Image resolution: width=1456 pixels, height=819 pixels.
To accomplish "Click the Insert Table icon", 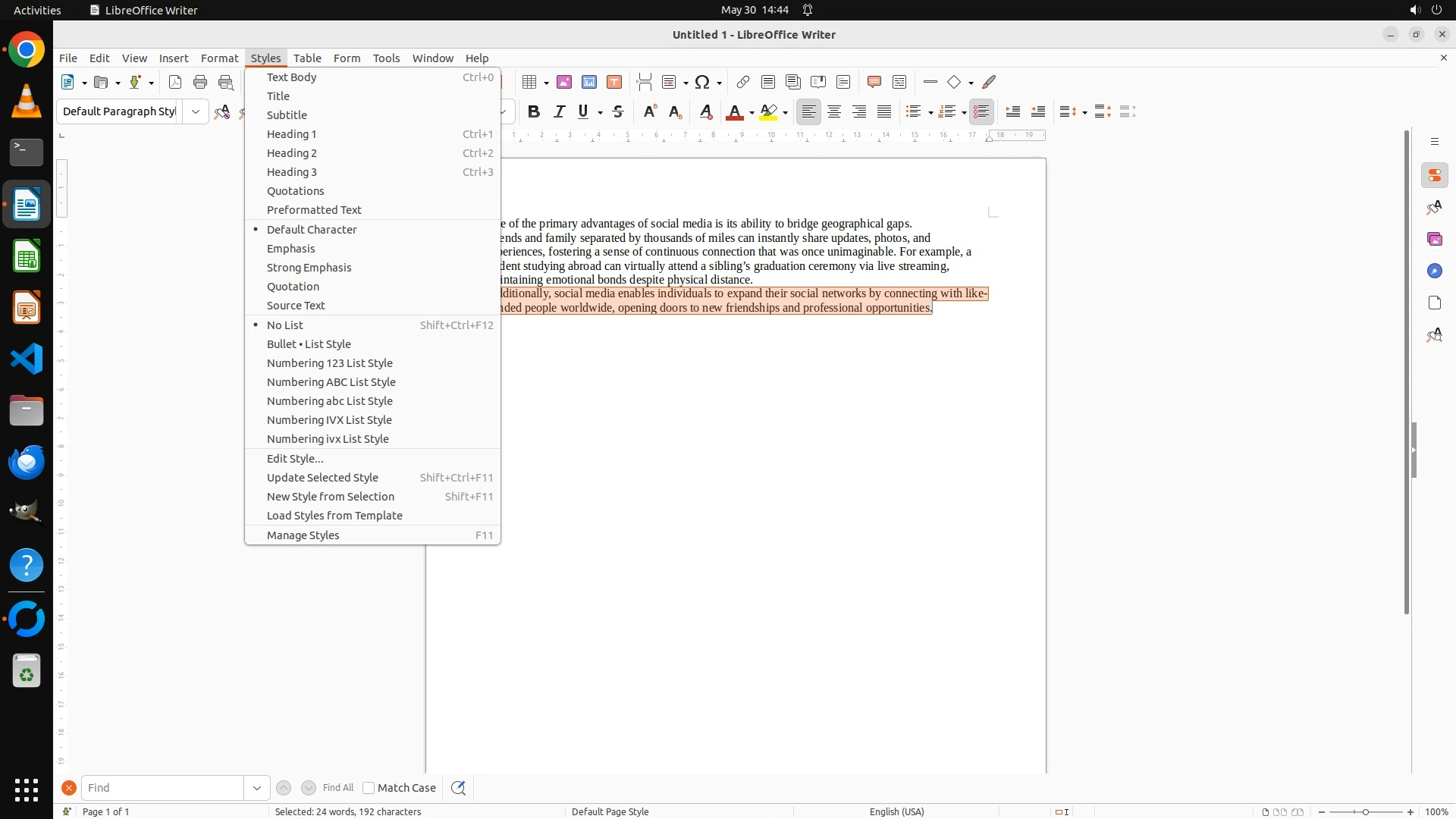I will 530,82.
